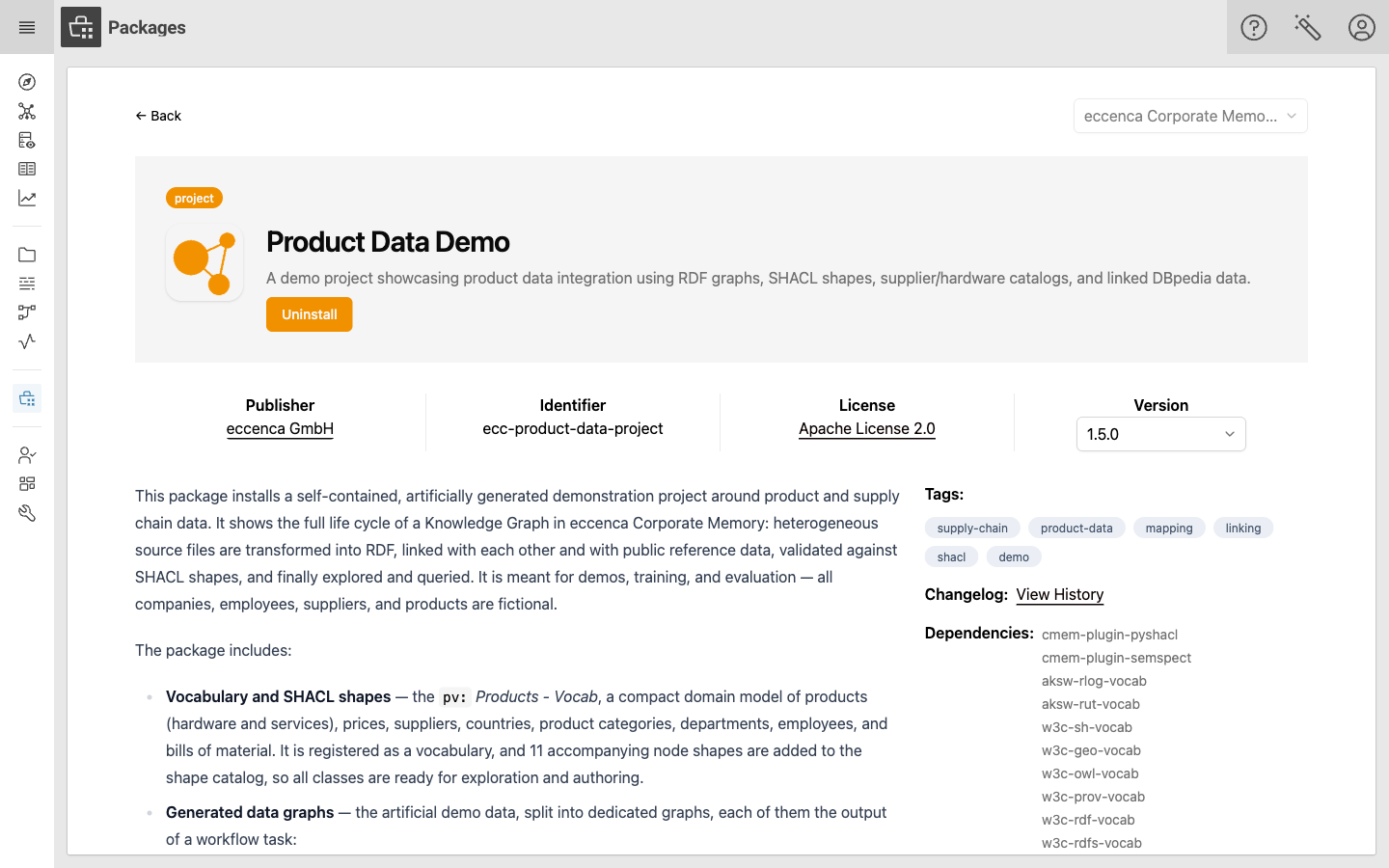Click dependency cmem-plugin-semspect

click(1116, 658)
